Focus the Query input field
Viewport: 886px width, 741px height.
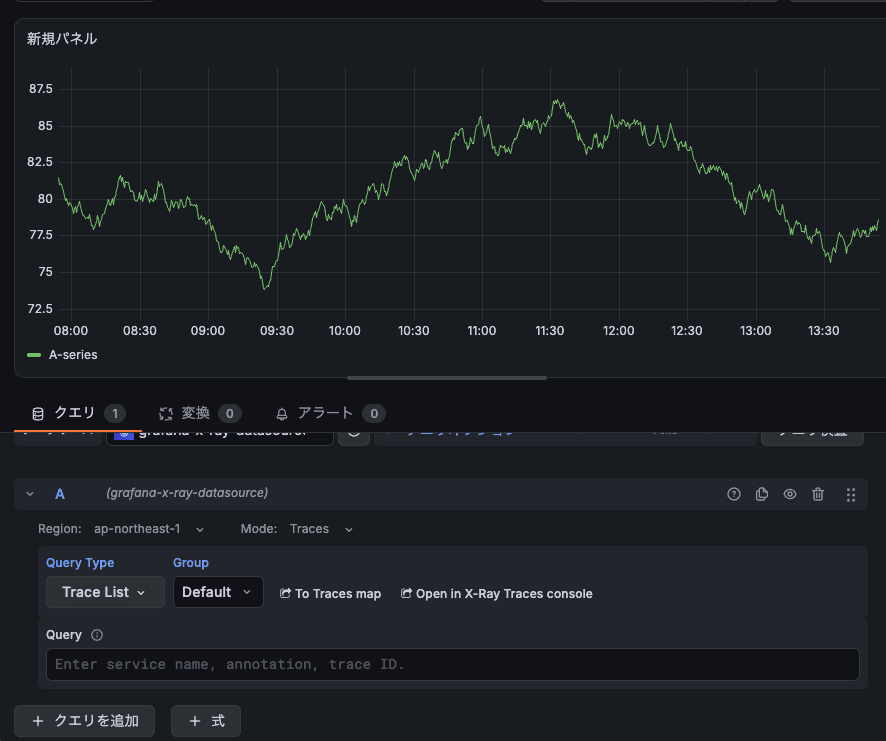click(453, 665)
